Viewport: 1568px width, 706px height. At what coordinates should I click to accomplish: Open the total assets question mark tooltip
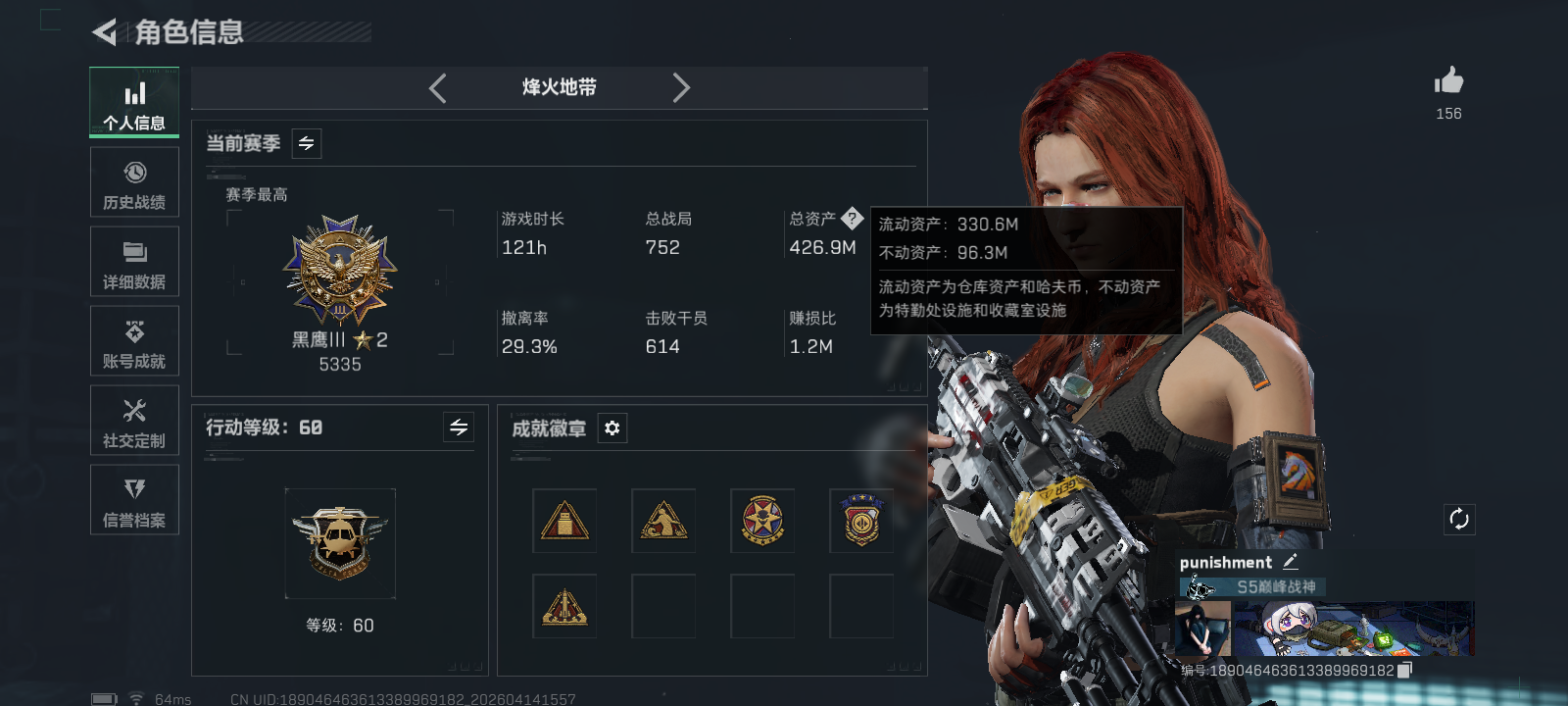(852, 218)
